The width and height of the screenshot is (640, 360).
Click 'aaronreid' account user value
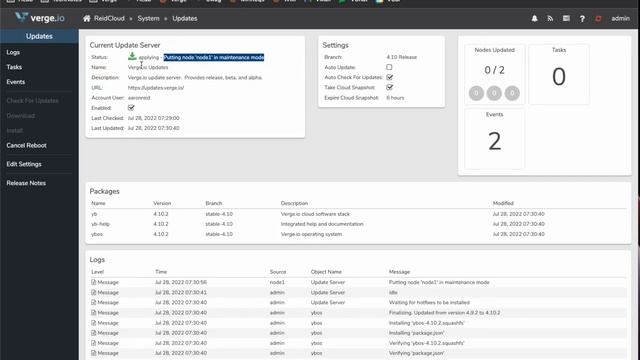[139, 98]
